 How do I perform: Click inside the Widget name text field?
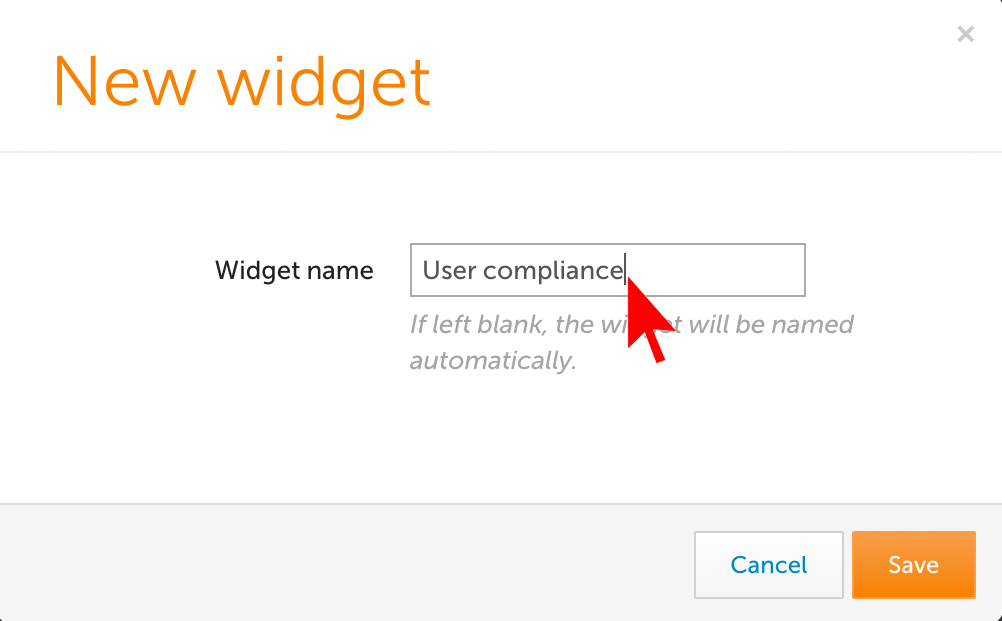607,270
